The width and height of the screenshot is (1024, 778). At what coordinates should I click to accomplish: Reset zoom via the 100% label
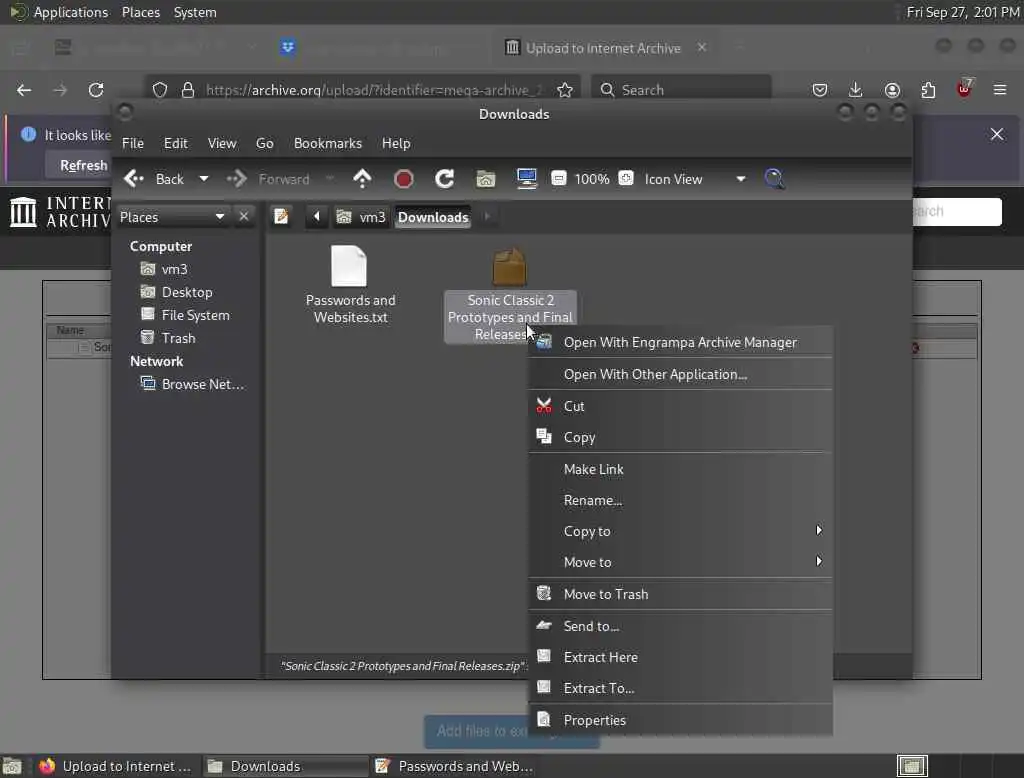point(592,179)
